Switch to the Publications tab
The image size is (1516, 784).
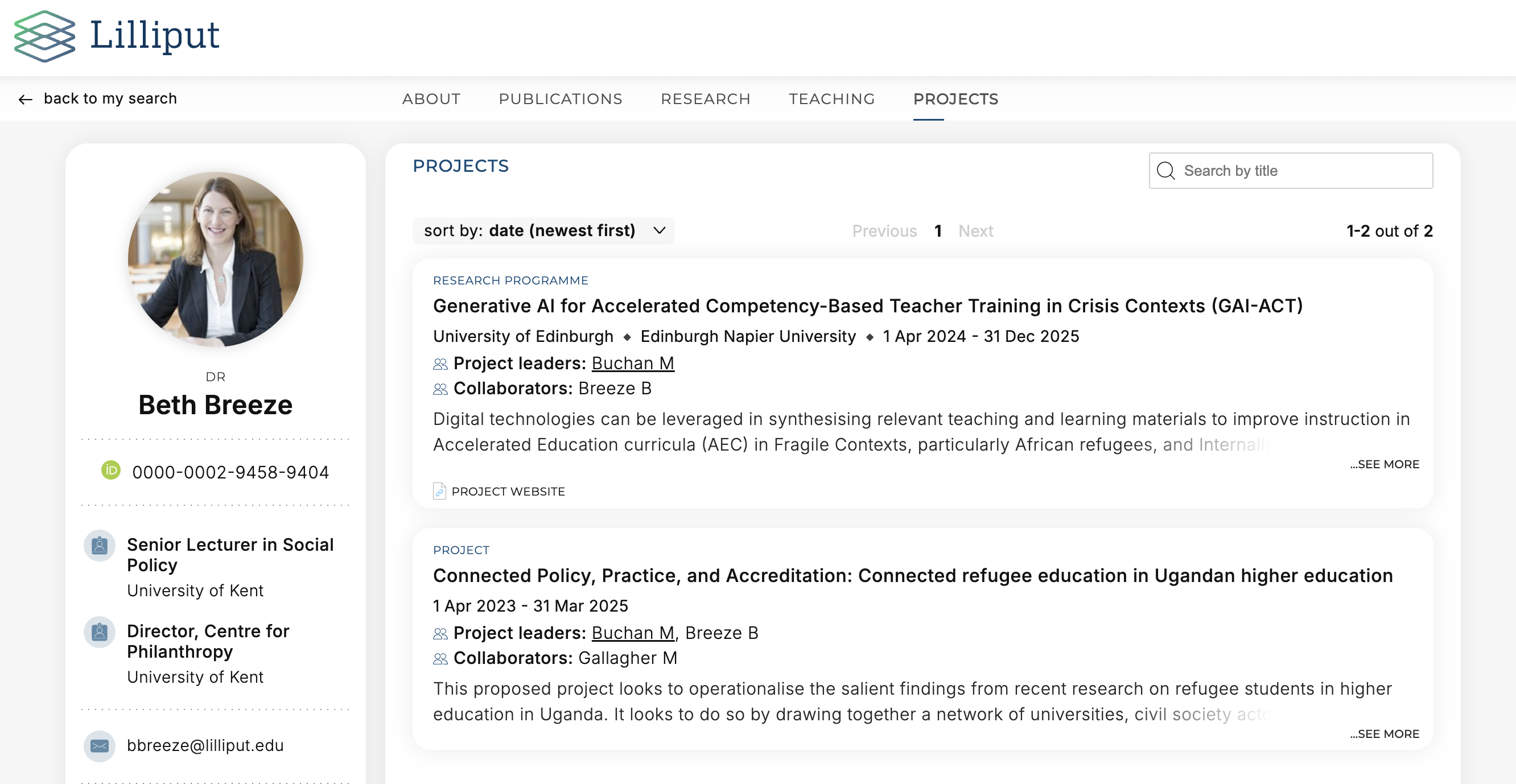tap(561, 99)
